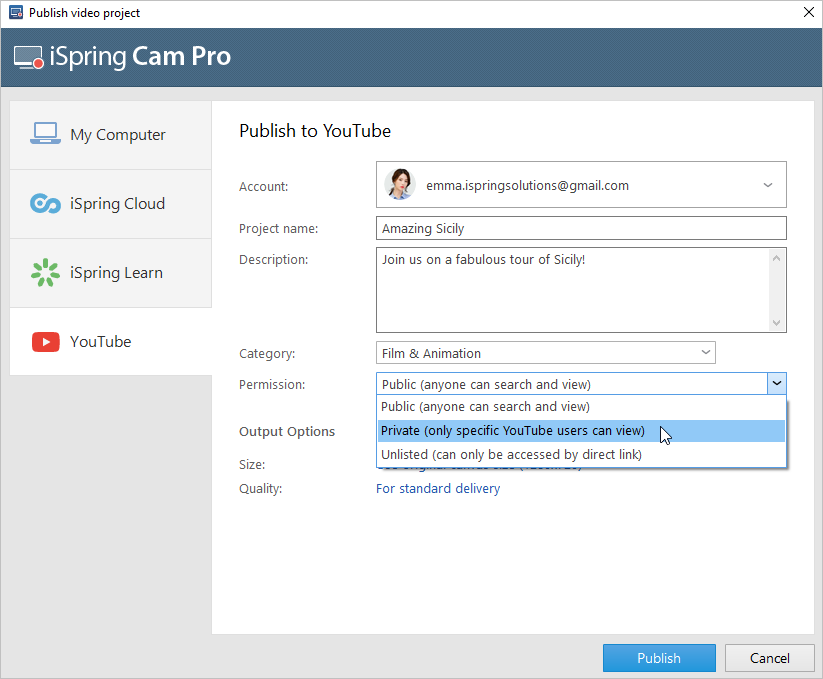Click the account avatar picture
The width and height of the screenshot is (823, 679).
pyautogui.click(x=400, y=184)
